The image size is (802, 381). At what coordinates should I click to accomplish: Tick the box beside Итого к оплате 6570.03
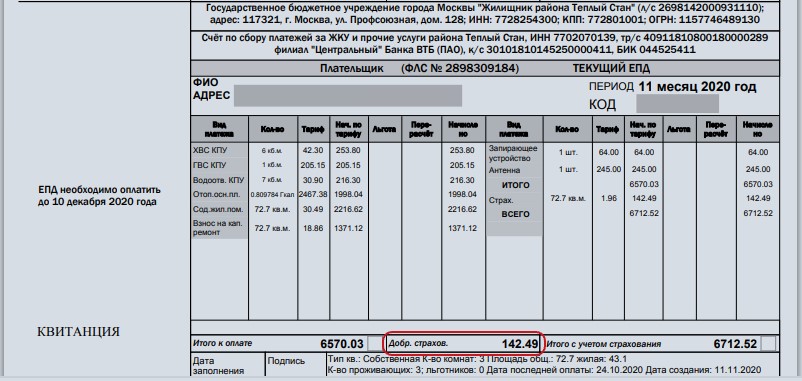pos(375,344)
